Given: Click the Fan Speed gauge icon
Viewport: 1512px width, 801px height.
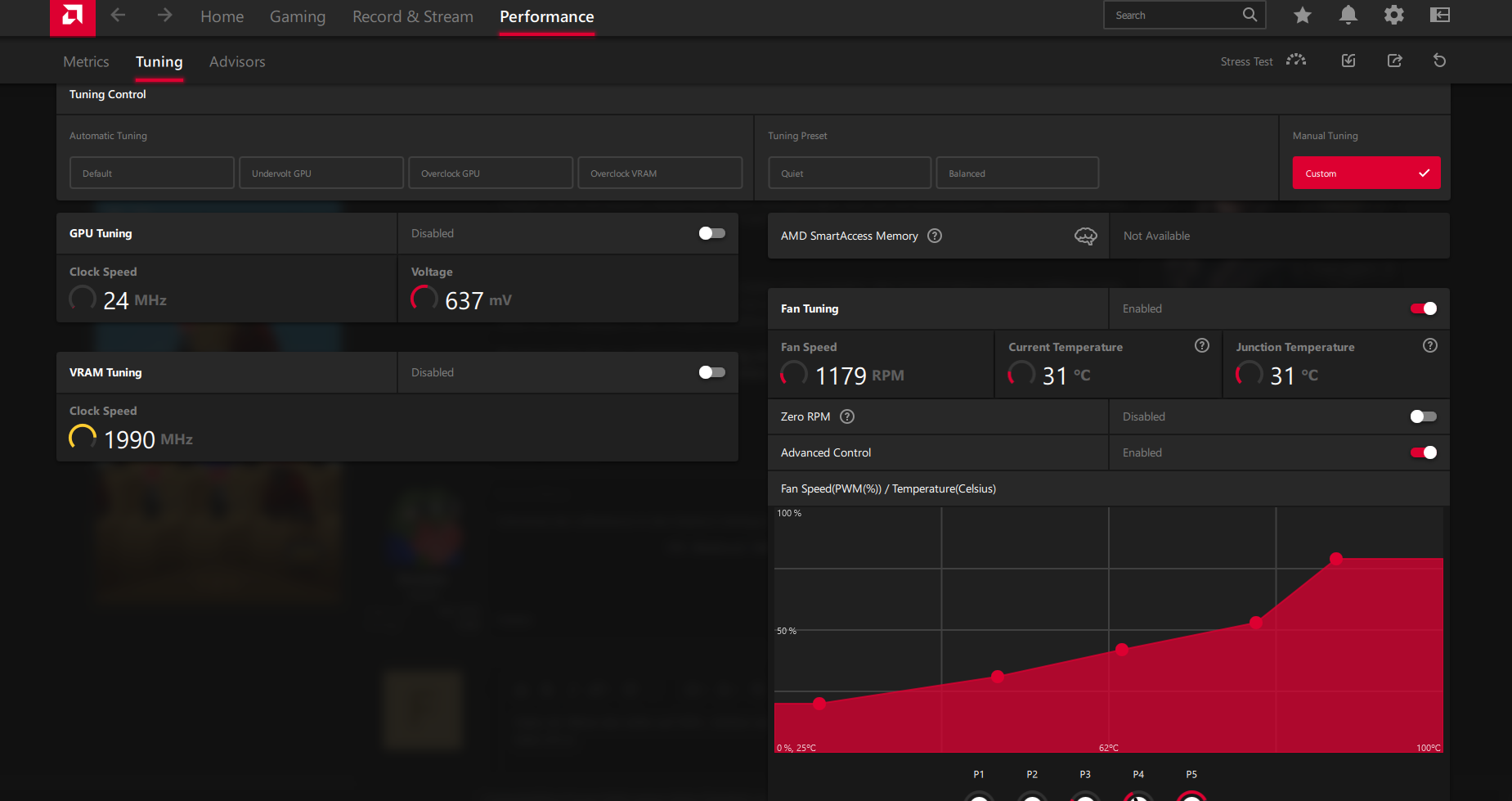Looking at the screenshot, I should [x=793, y=374].
